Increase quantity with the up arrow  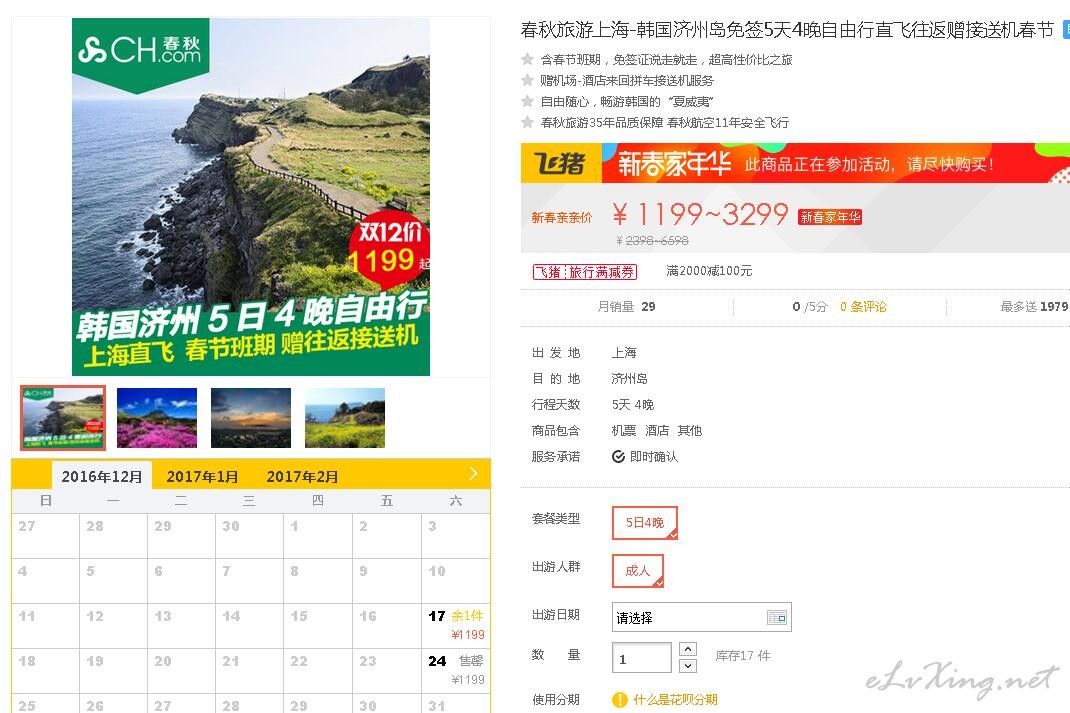(x=688, y=649)
